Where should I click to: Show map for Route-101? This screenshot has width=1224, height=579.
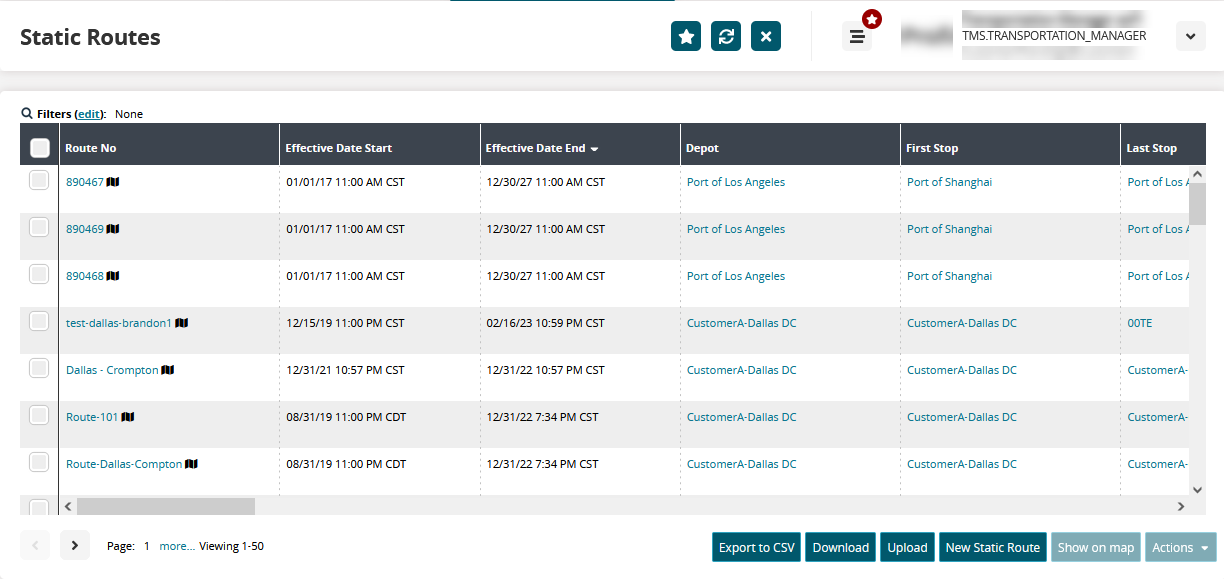tap(128, 417)
